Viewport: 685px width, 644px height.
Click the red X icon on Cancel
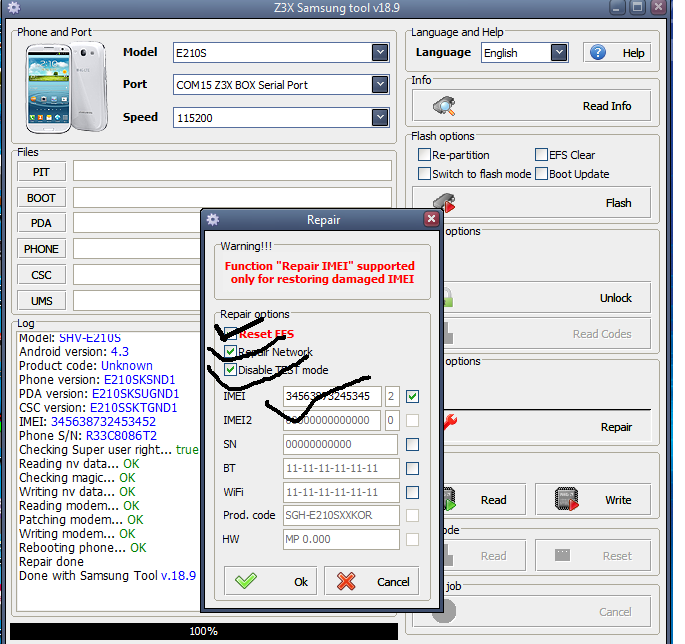coord(346,581)
